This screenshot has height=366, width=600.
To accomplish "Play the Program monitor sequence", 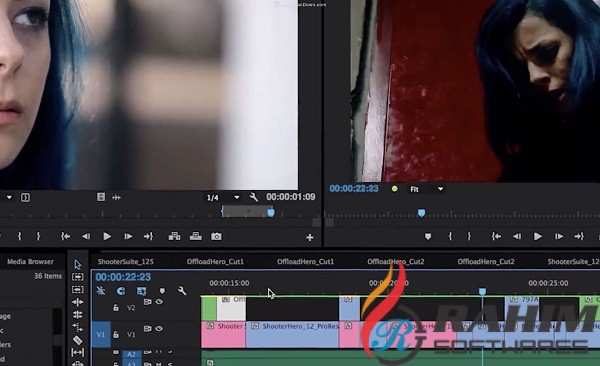I will [x=538, y=237].
